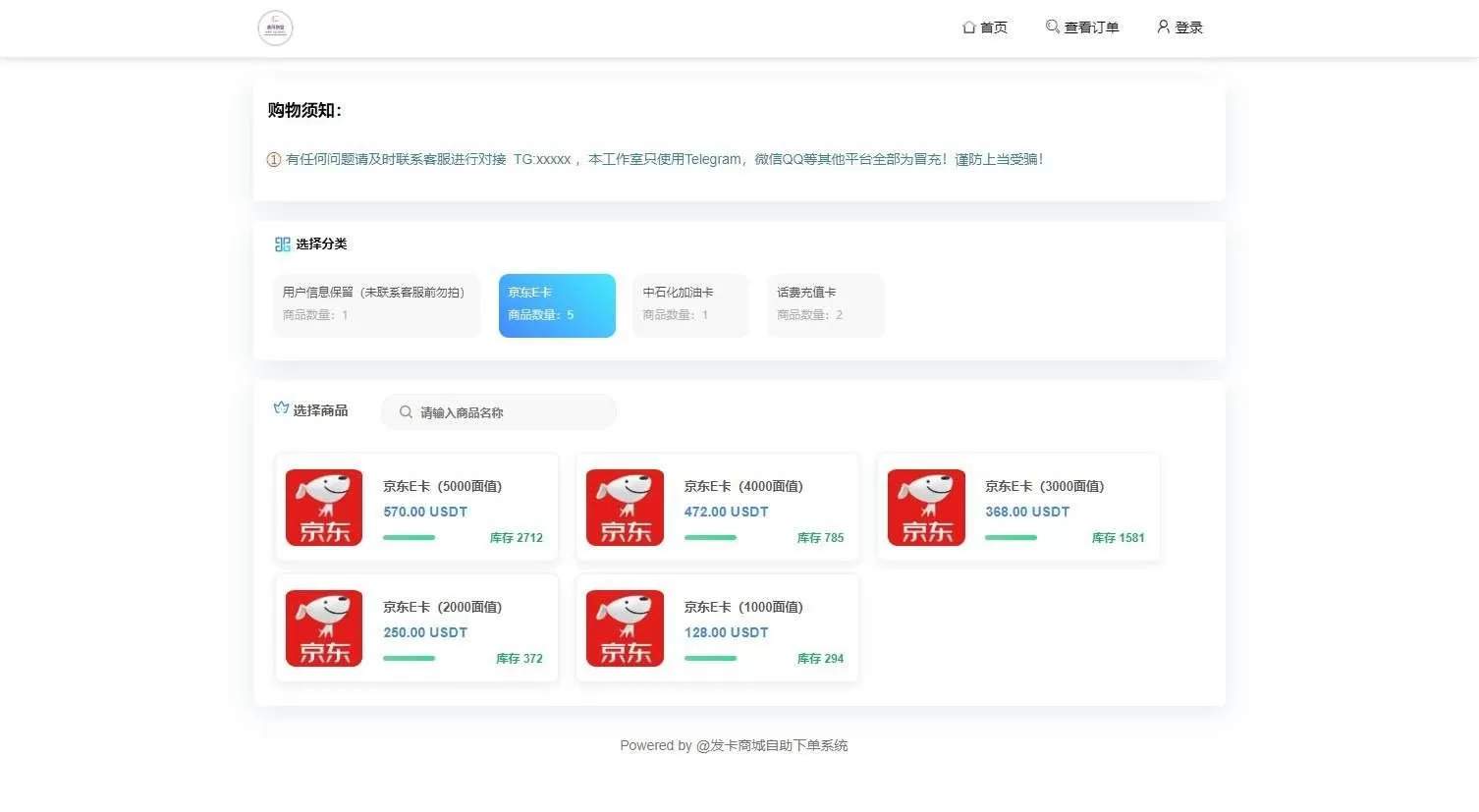Click the price 570.00 USDT
This screenshot has height=812, width=1479.
(x=425, y=512)
